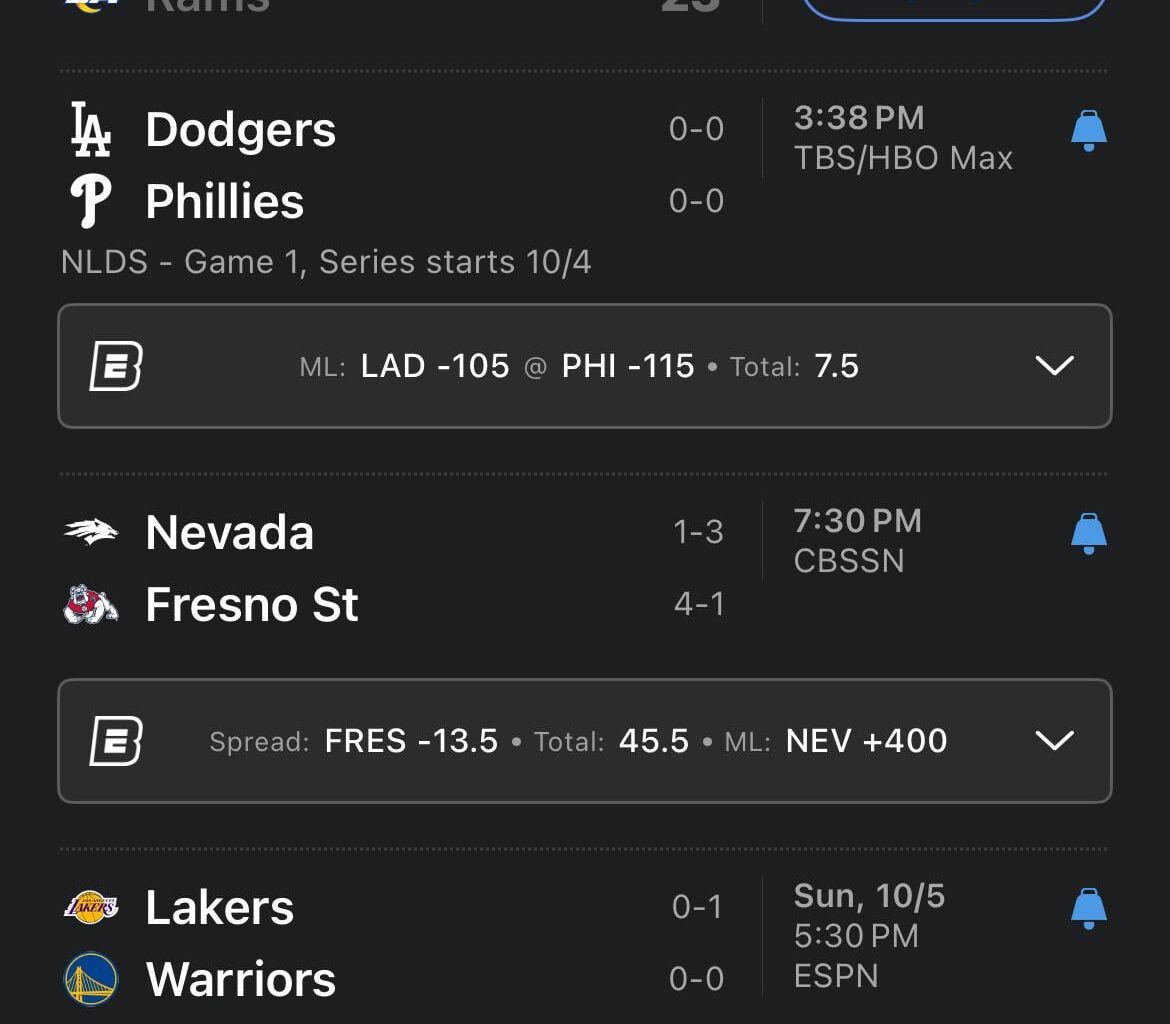Expand Dodgers-Phillies betting odds chevron
The width and height of the screenshot is (1170, 1024).
(1054, 366)
